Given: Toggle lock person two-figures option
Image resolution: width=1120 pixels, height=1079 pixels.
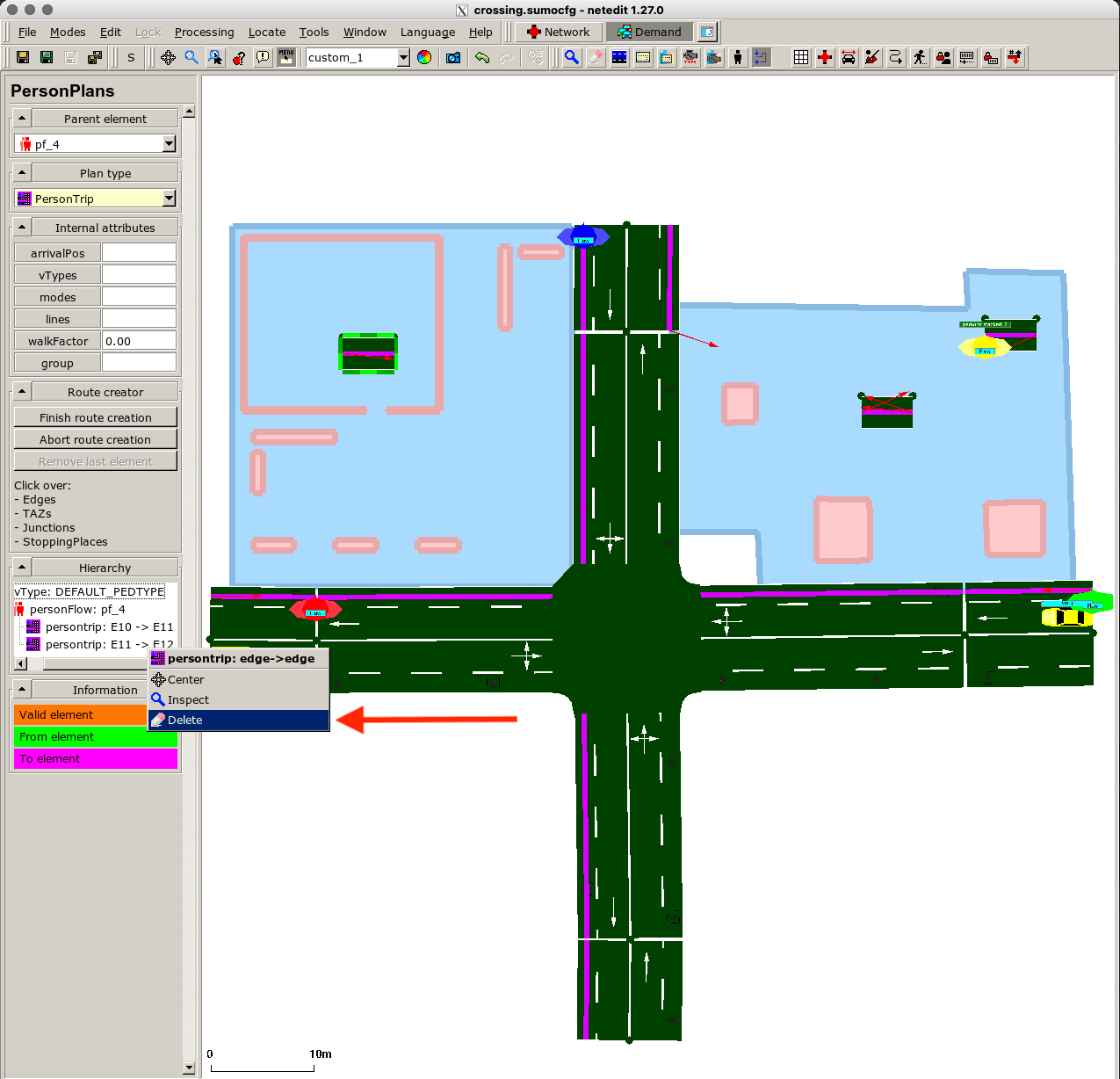Looking at the screenshot, I should coord(943,57).
